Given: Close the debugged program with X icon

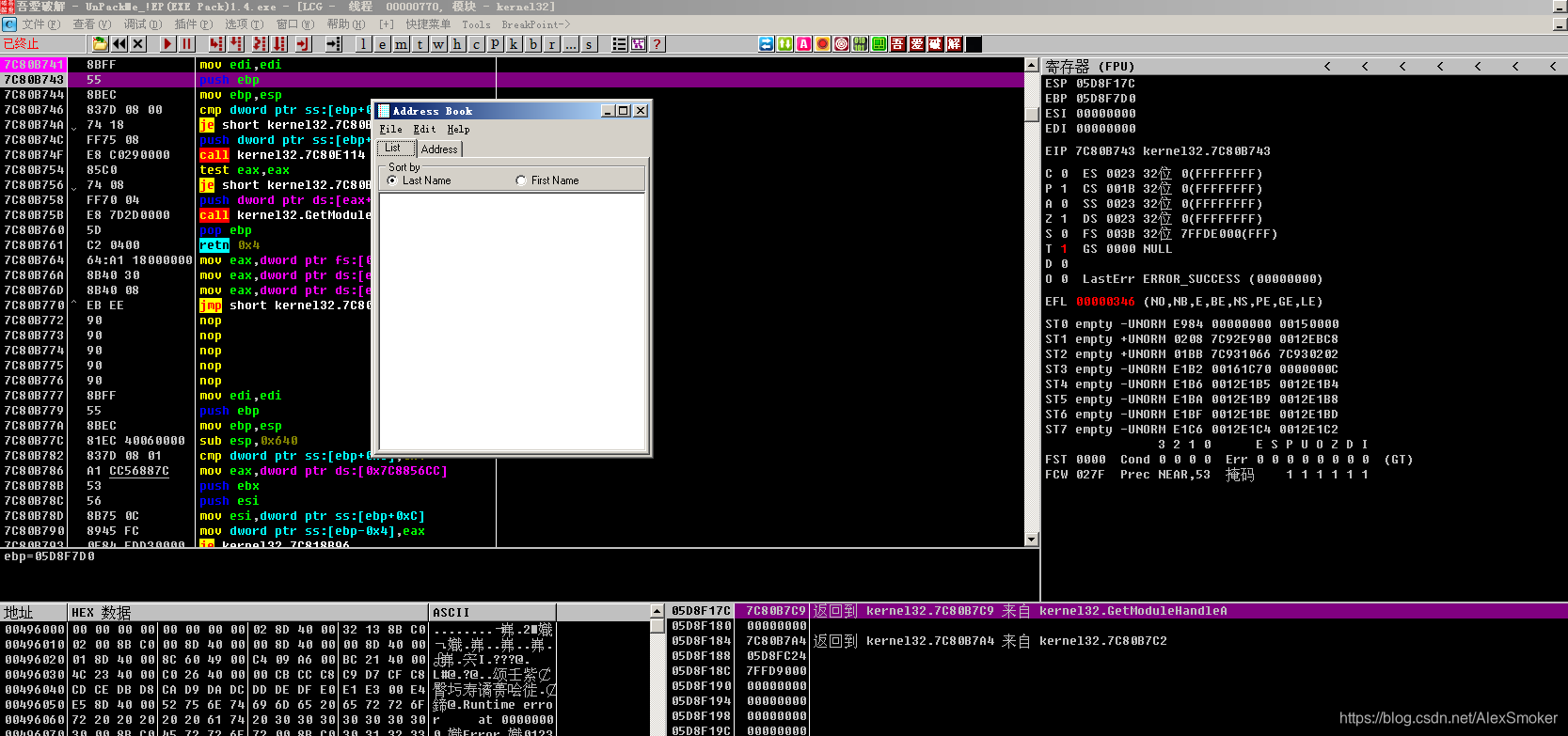Looking at the screenshot, I should pos(138,44).
